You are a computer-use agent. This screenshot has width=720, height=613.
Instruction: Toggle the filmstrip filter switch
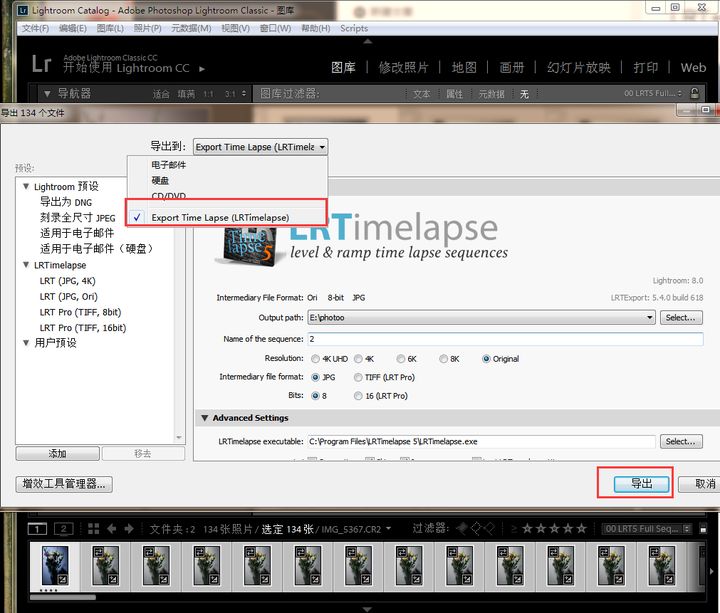click(703, 529)
